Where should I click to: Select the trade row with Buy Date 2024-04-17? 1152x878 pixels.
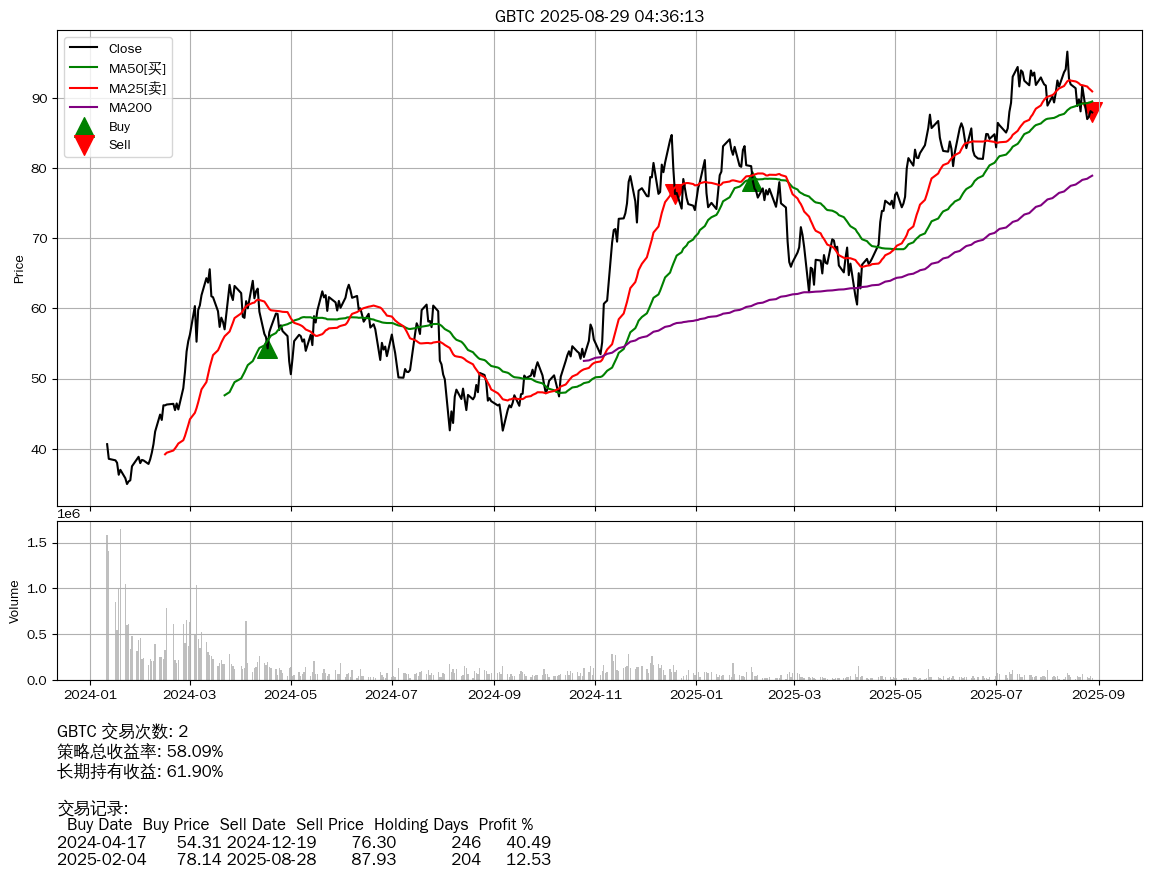(x=304, y=842)
